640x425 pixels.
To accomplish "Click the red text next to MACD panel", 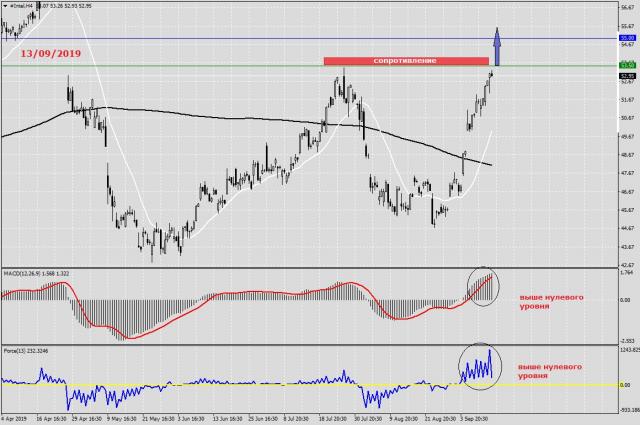I will (x=548, y=301).
